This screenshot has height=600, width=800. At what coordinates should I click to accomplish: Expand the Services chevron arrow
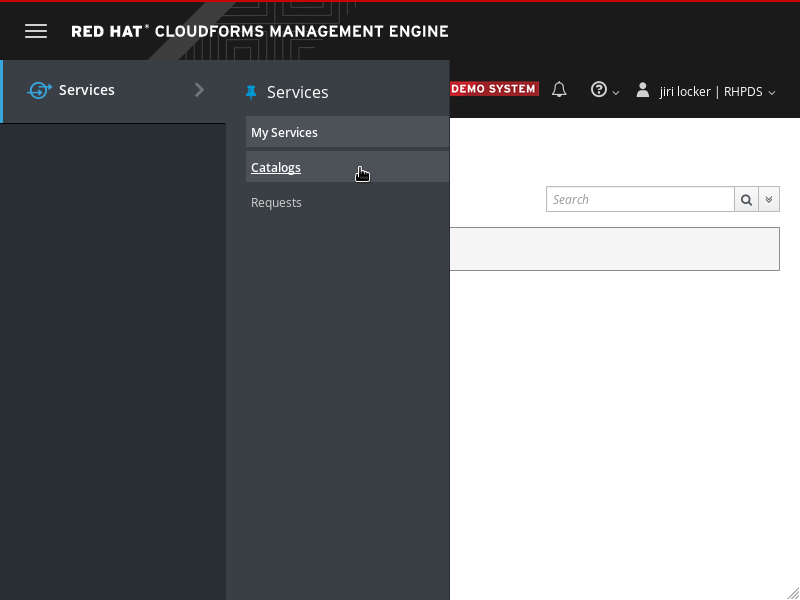coord(199,90)
